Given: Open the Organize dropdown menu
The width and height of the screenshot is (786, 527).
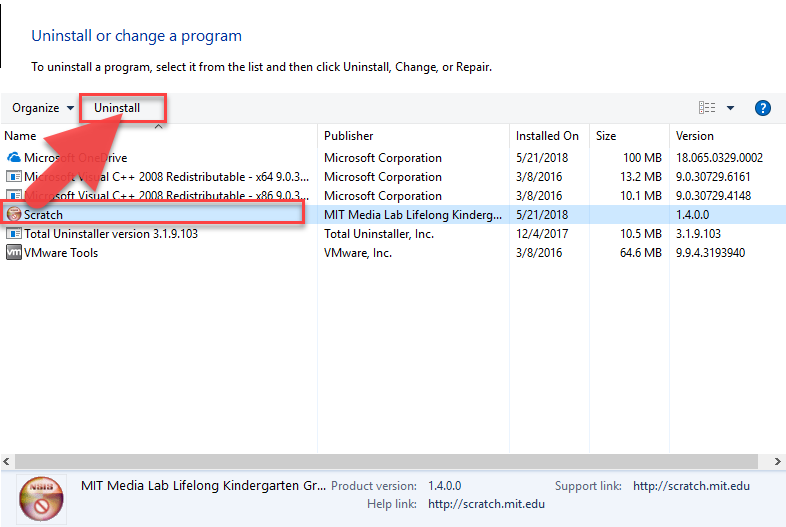Looking at the screenshot, I should click(x=43, y=108).
